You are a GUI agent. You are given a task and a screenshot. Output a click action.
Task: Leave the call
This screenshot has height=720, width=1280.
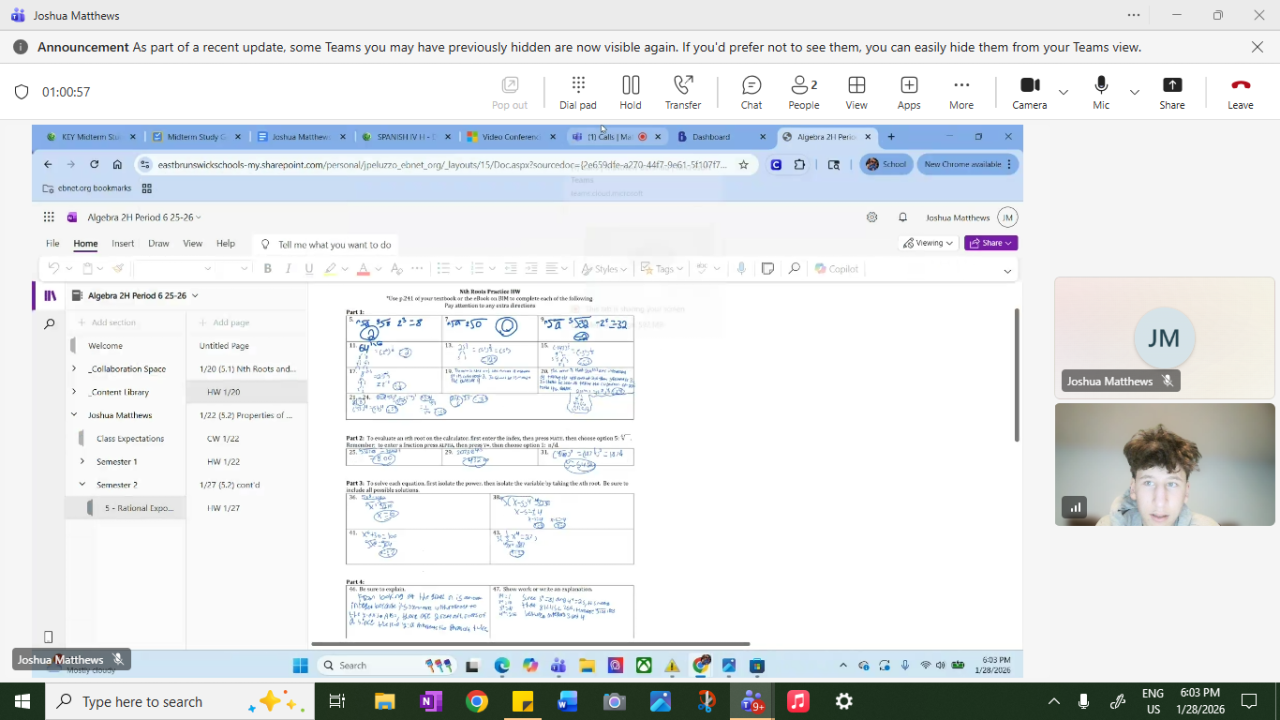pos(1240,92)
